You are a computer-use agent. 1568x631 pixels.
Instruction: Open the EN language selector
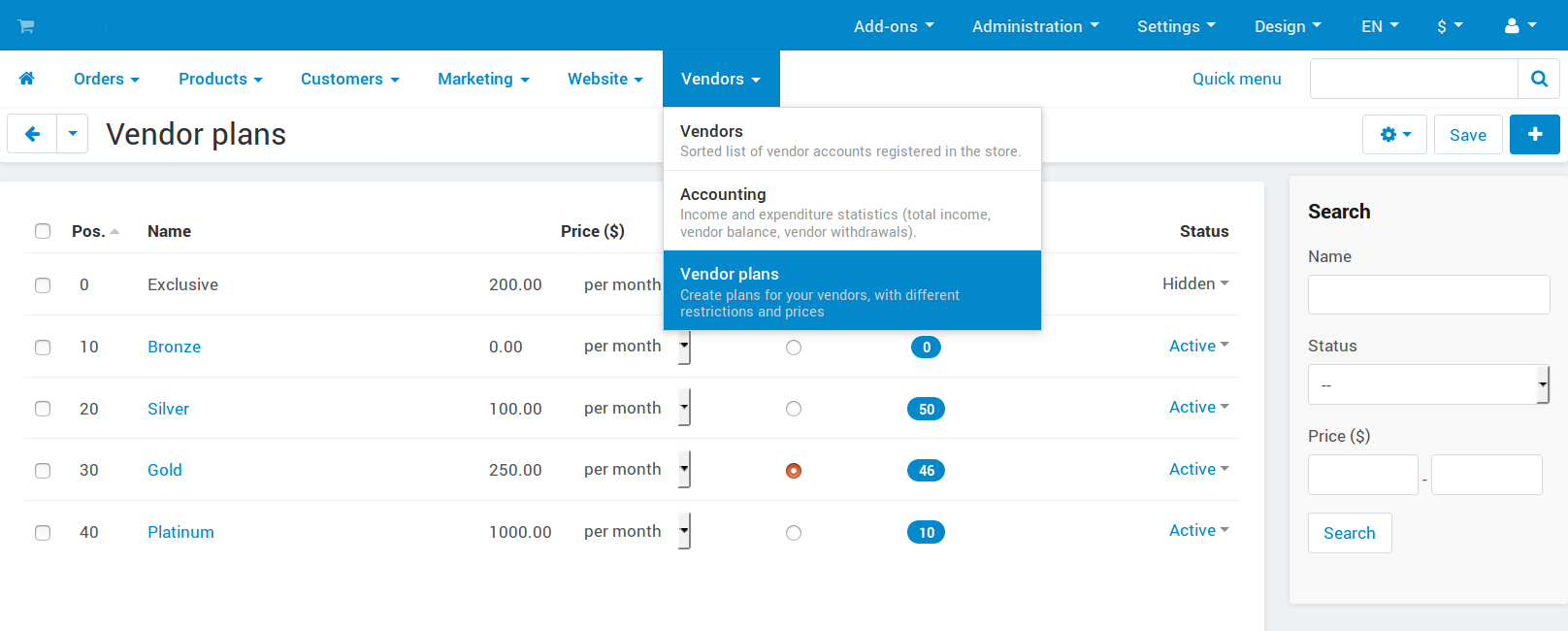[x=1380, y=26]
